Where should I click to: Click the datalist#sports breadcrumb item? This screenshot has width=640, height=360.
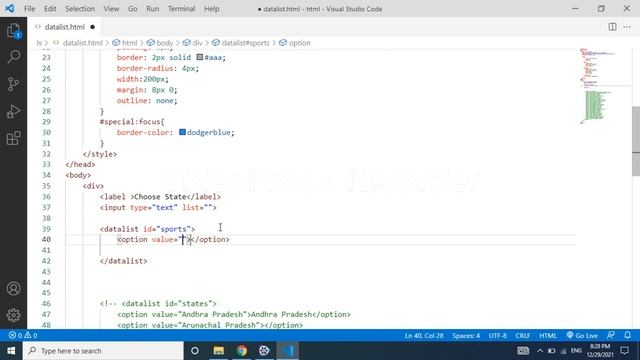point(245,43)
